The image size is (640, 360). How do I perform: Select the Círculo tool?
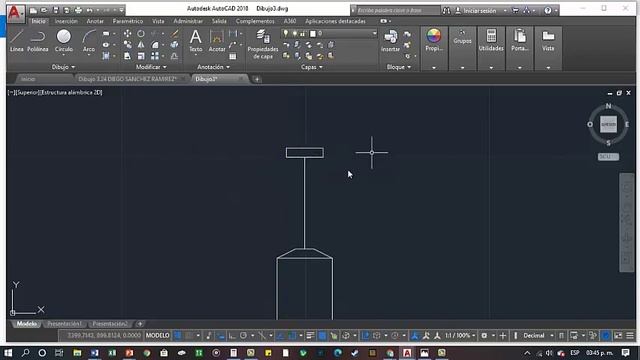[64, 41]
